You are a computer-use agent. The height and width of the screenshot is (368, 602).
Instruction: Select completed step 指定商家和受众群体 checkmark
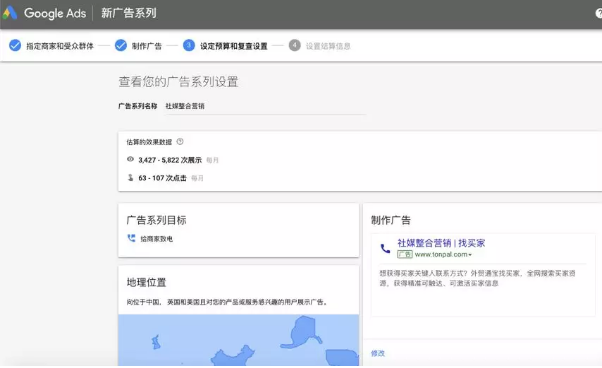click(15, 45)
